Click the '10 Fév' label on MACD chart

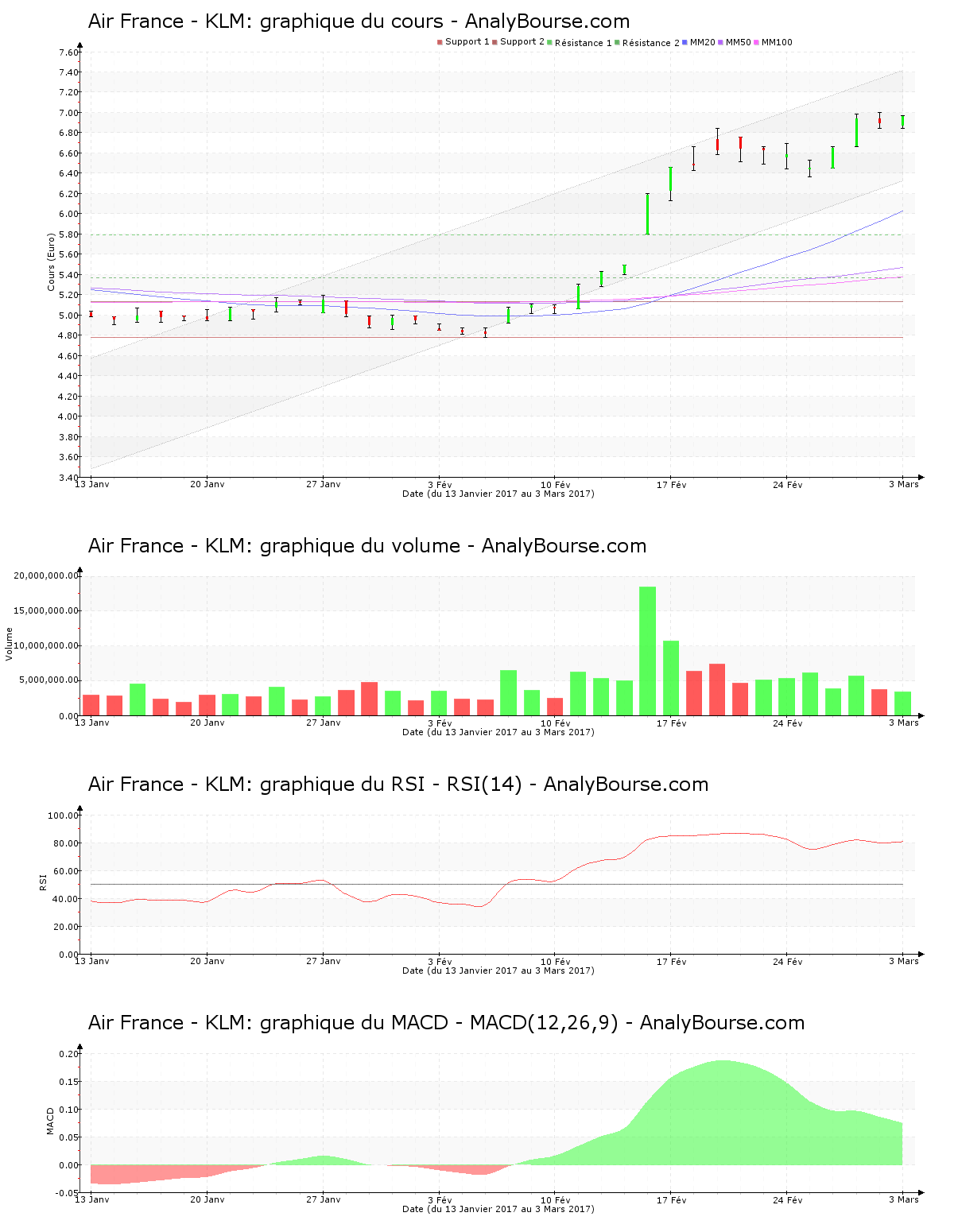(556, 1199)
